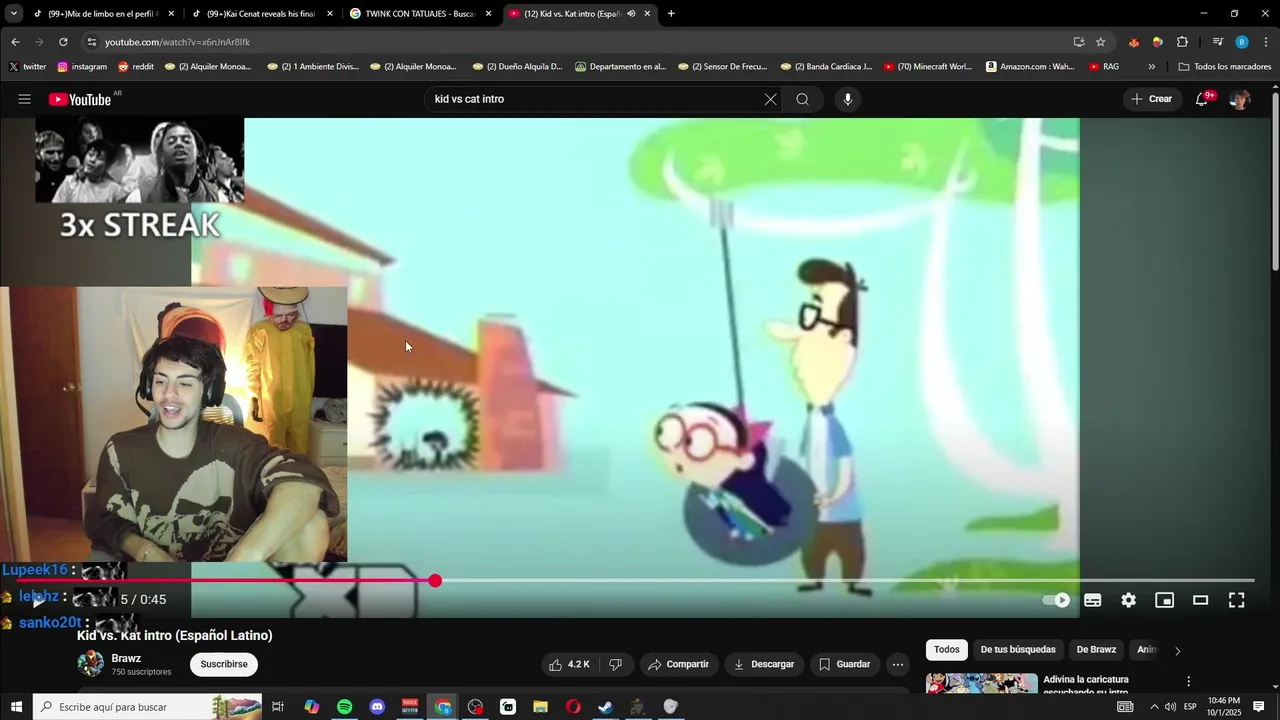1280x720 pixels.
Task: Go to the YouTube home logo
Action: [x=81, y=99]
